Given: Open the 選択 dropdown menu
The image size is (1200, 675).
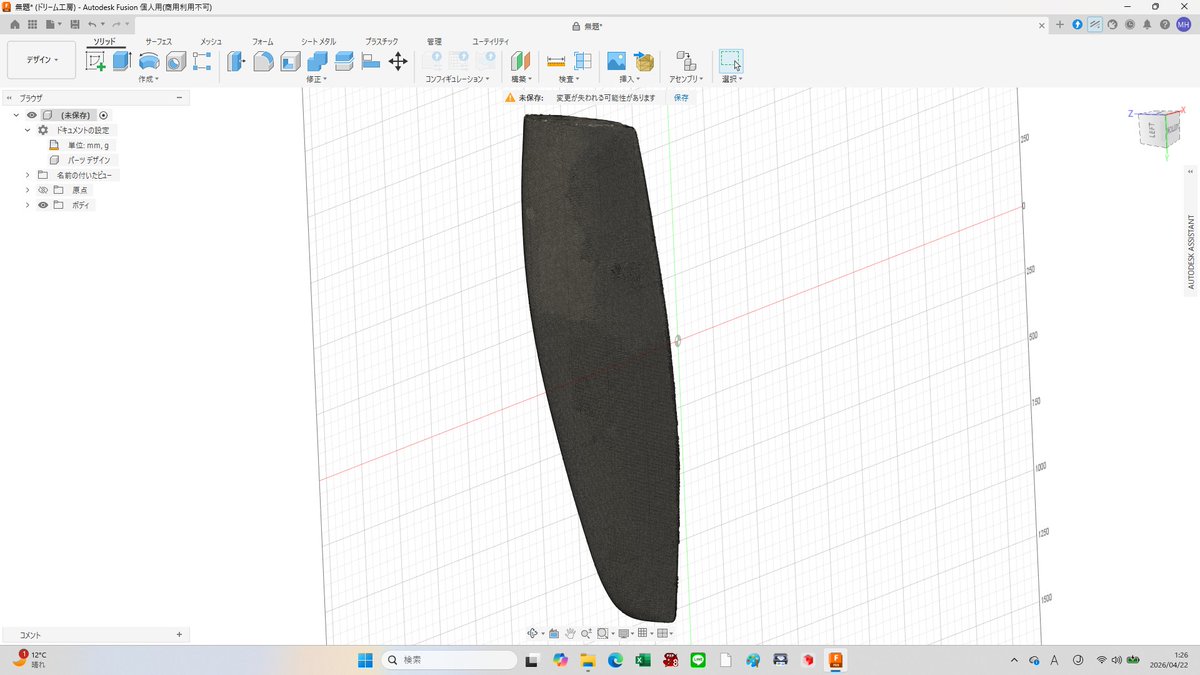Looking at the screenshot, I should pos(731,79).
